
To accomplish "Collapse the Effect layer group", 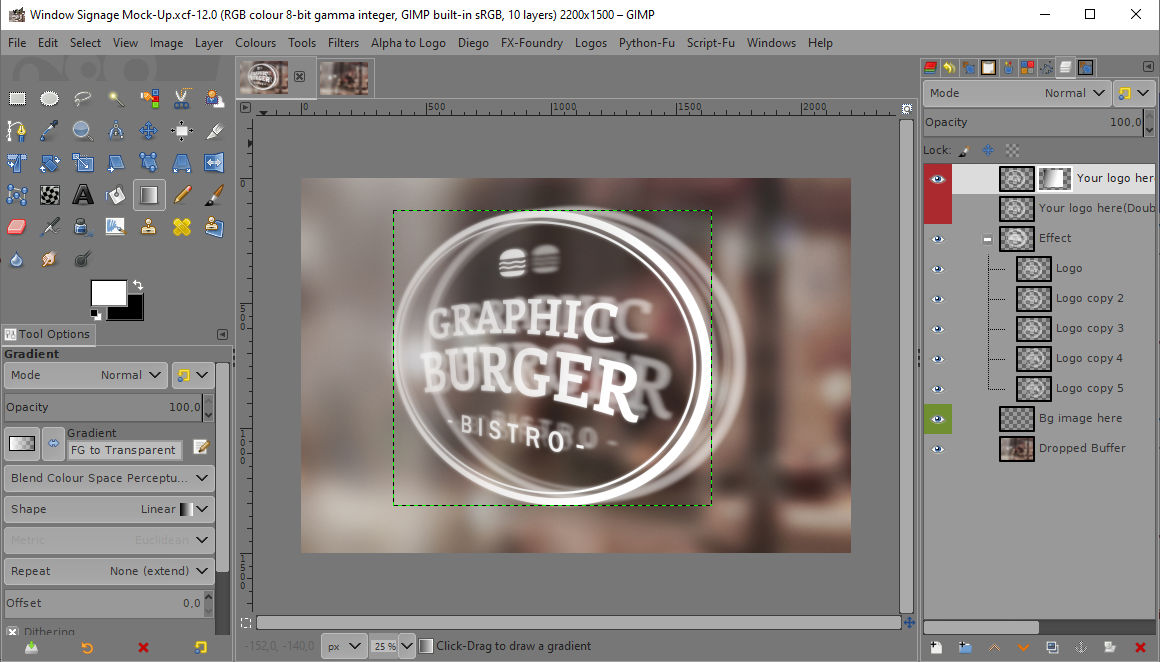I will [987, 239].
